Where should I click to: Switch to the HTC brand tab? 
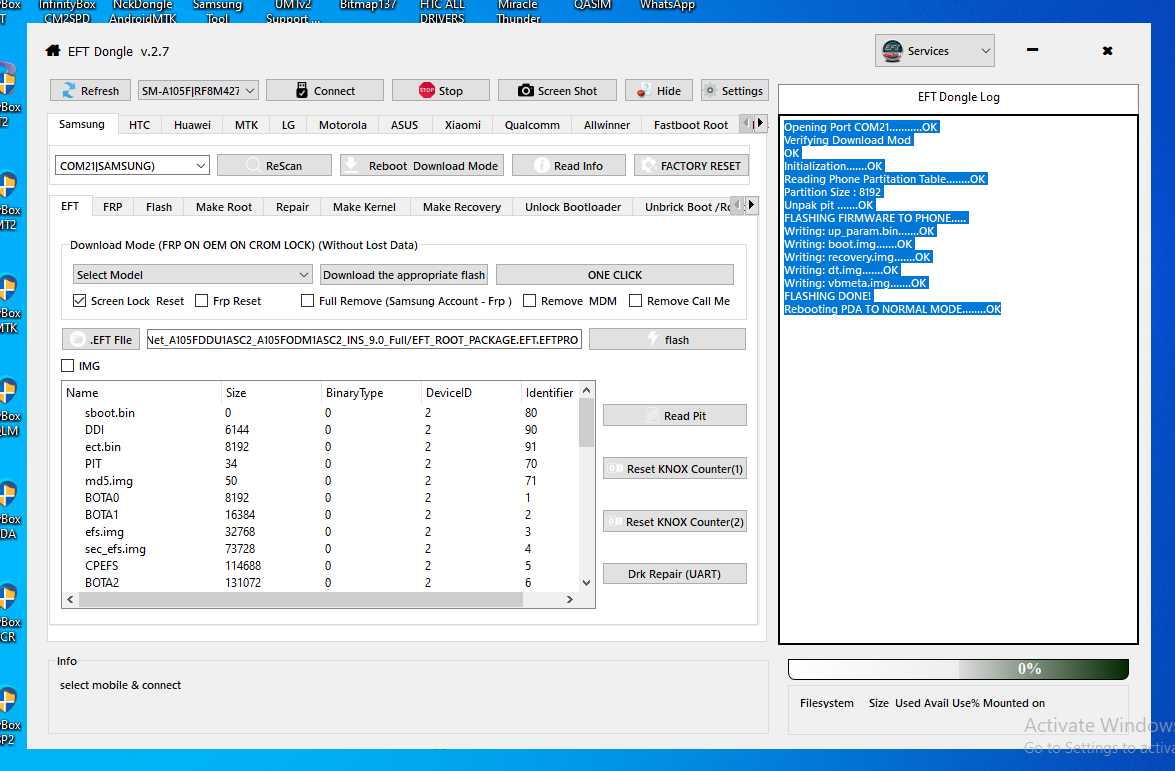(139, 125)
